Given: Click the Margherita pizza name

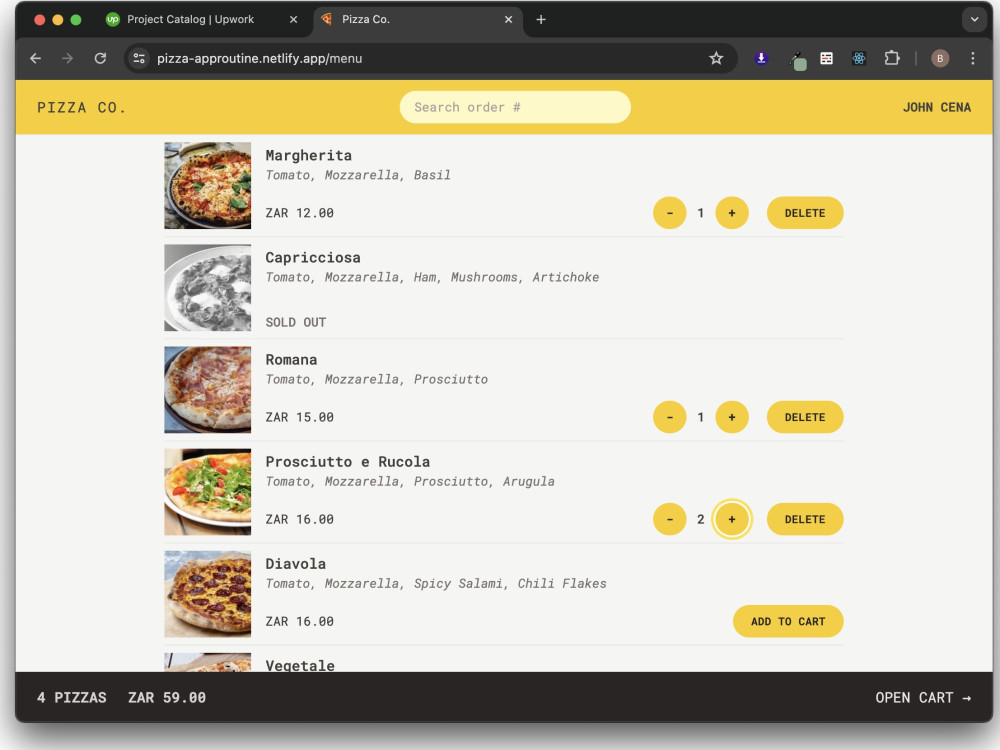Looking at the screenshot, I should coord(309,156).
